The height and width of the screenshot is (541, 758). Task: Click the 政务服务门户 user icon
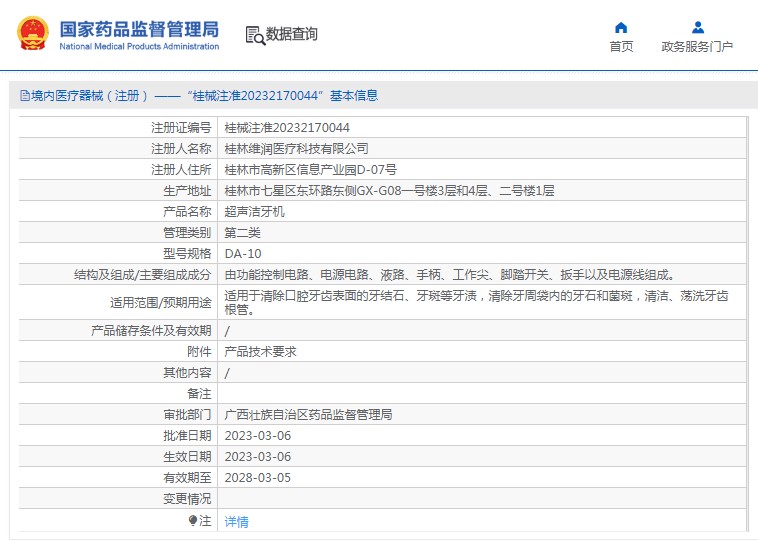pyautogui.click(x=698, y=28)
